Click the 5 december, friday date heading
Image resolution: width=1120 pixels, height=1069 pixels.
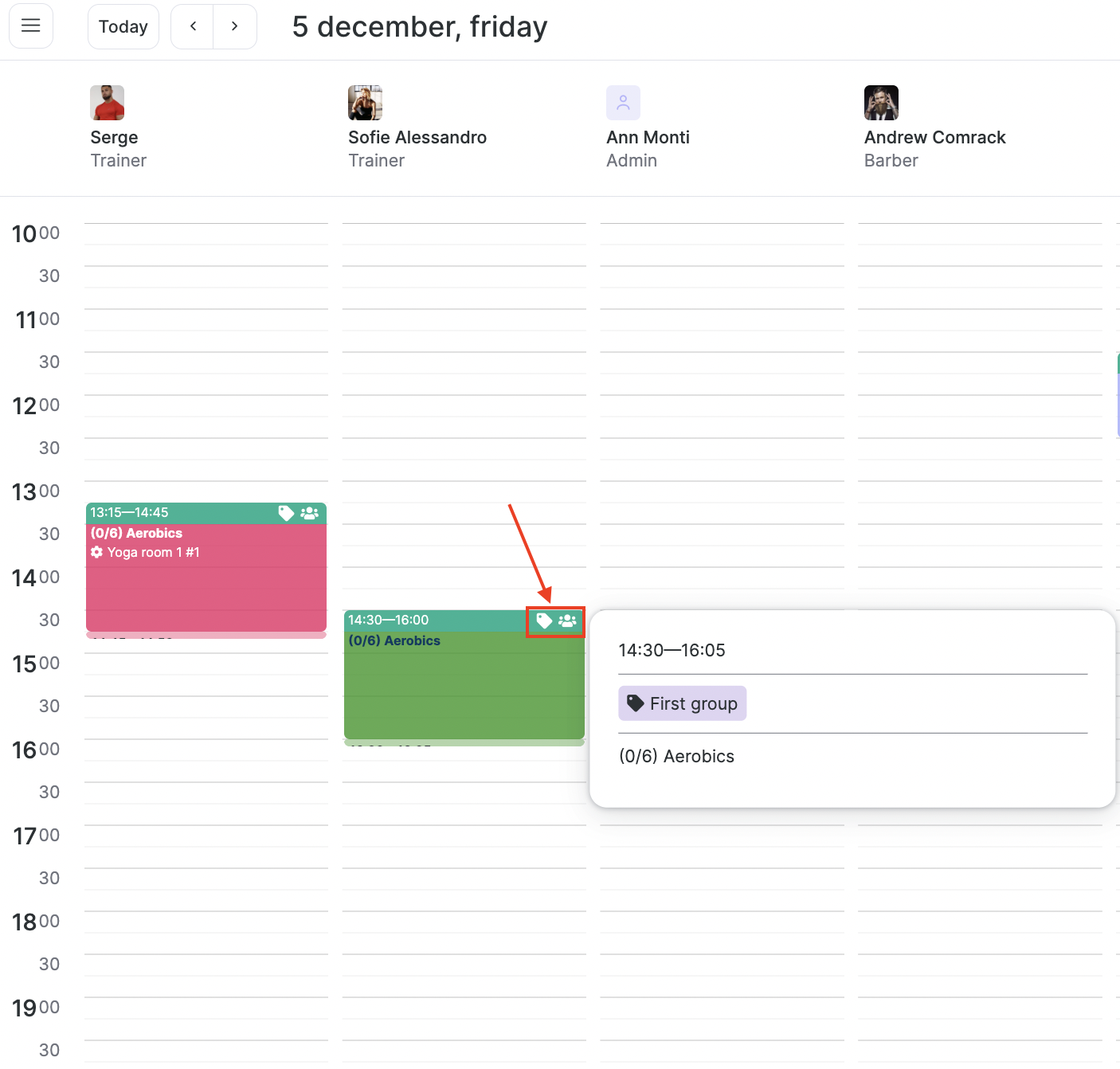point(420,26)
